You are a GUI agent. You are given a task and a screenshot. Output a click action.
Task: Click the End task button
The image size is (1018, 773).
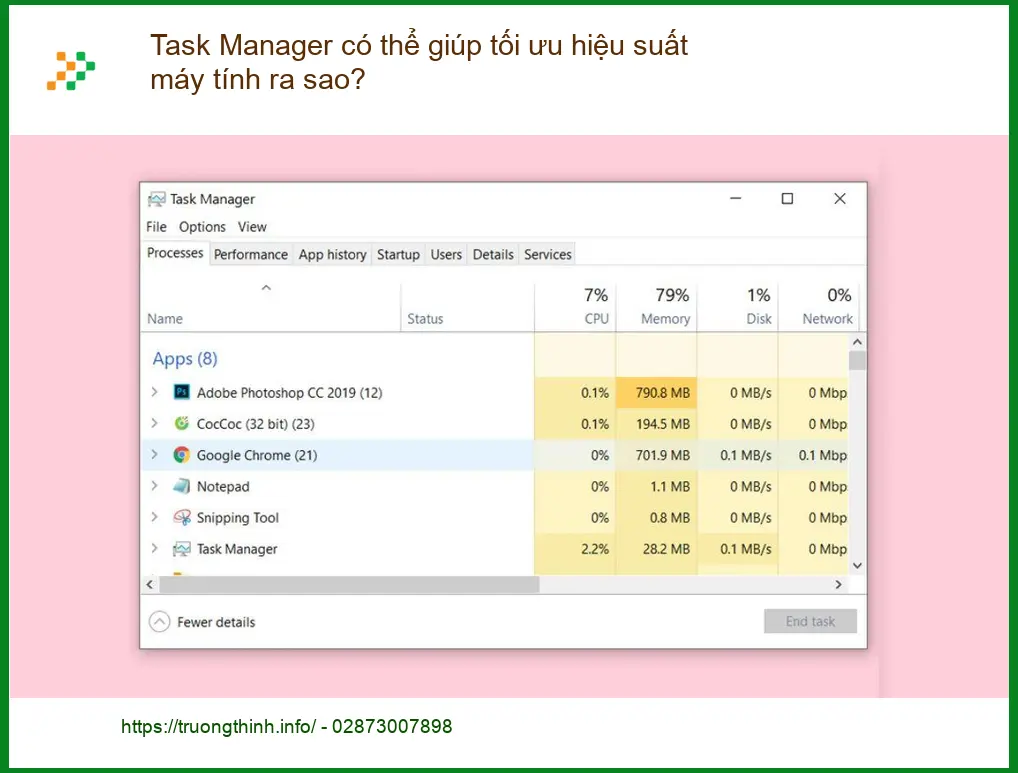810,621
